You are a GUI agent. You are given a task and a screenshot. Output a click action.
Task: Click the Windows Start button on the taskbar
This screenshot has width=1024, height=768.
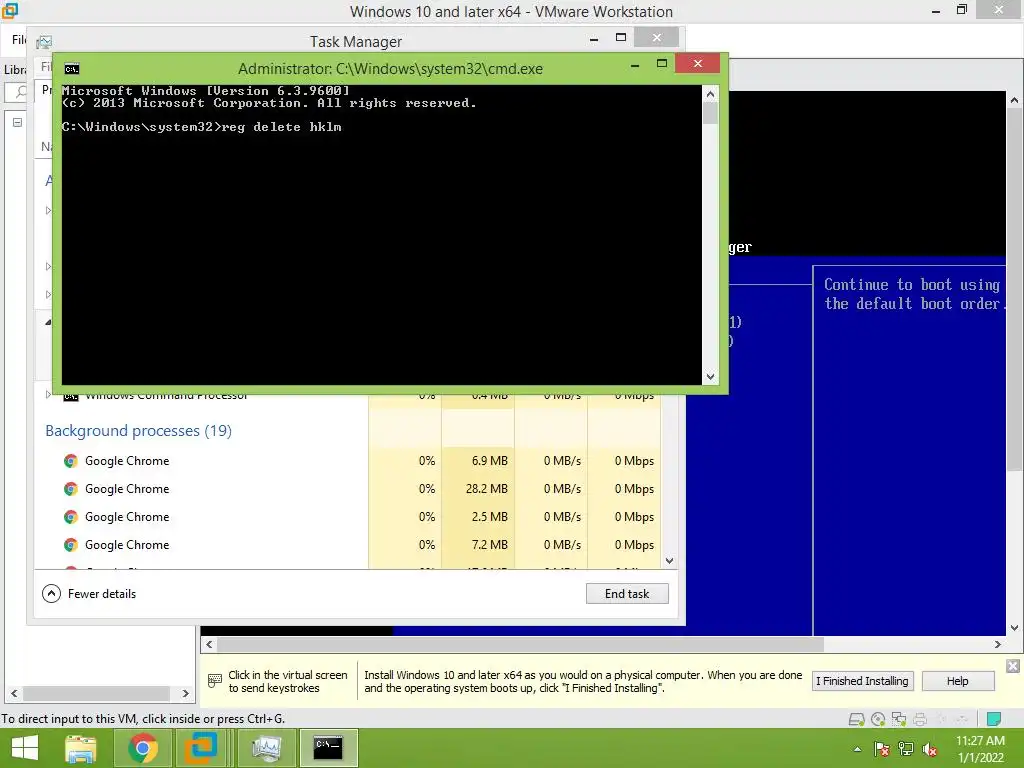pyautogui.click(x=25, y=748)
